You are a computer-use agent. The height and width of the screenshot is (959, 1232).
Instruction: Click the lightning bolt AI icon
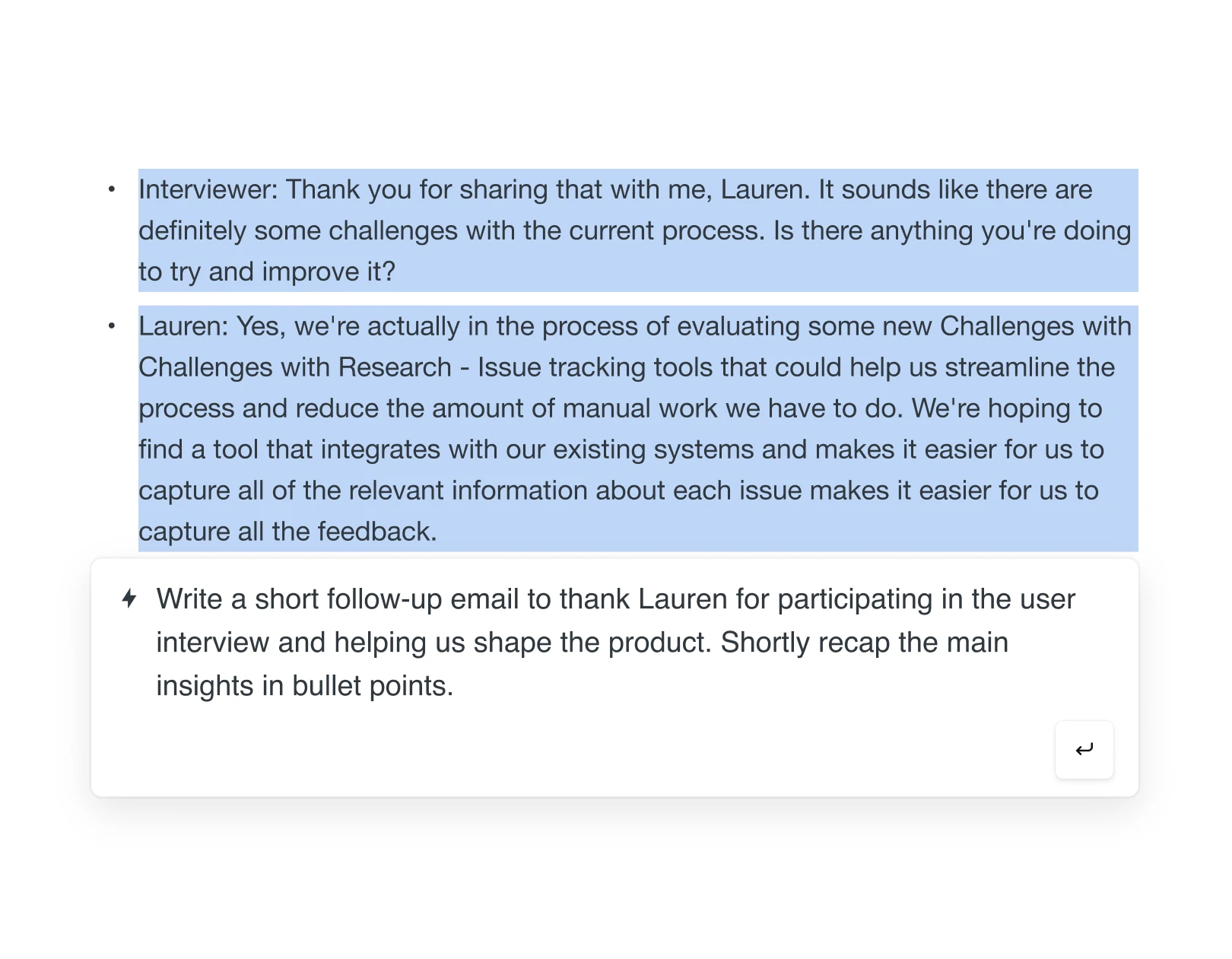click(x=129, y=599)
